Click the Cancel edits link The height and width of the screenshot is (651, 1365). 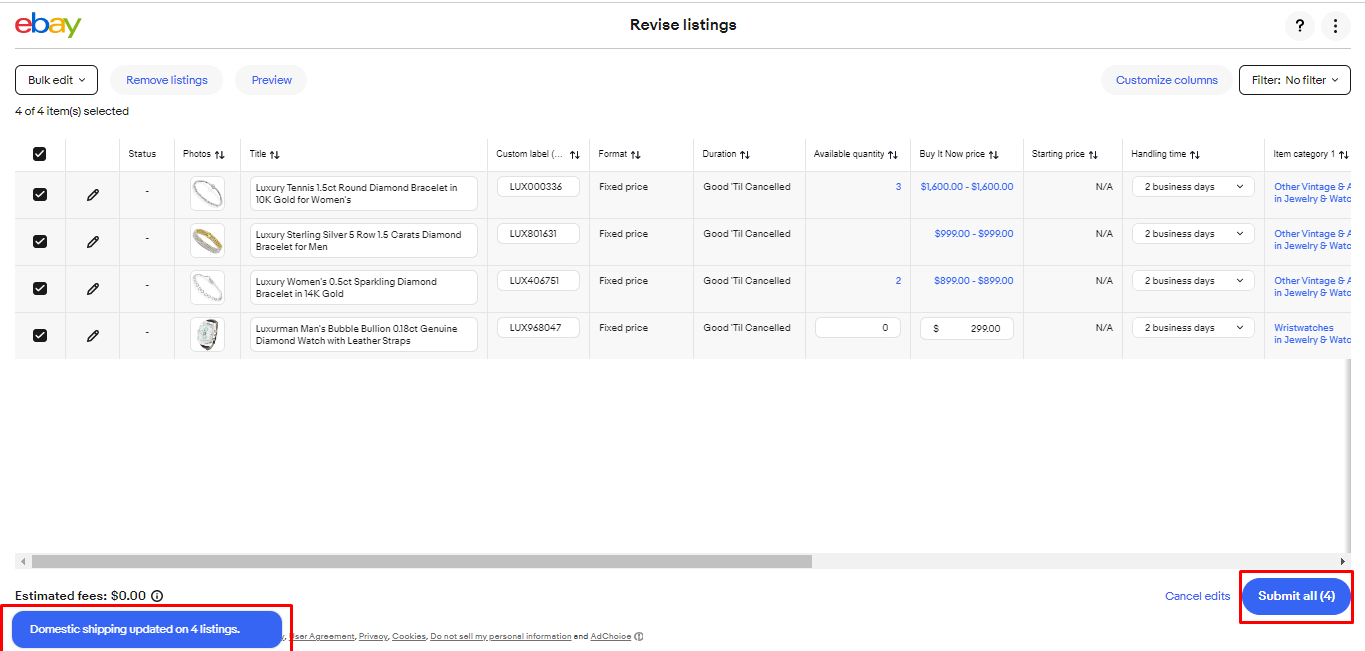(1197, 596)
